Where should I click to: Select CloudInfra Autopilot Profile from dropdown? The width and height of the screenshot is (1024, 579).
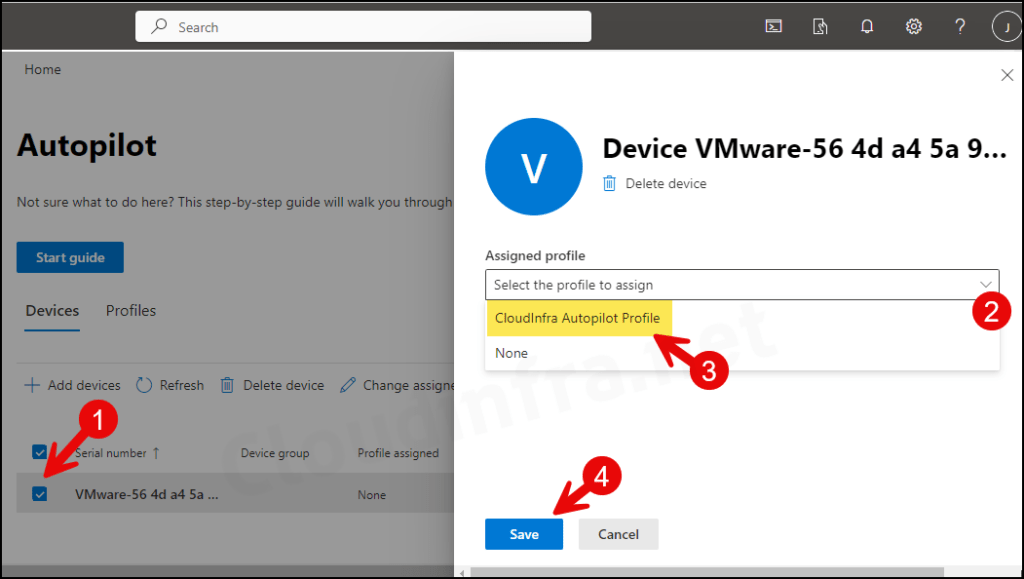576,317
